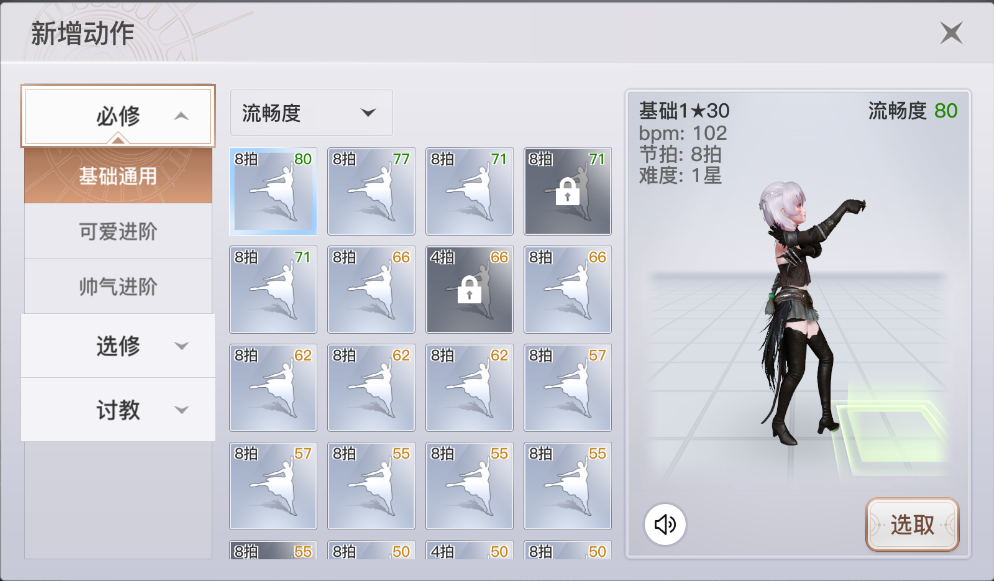Choose the 8拍 move with fluency 57 in third row
Viewport: 994px width, 581px height.
point(568,388)
